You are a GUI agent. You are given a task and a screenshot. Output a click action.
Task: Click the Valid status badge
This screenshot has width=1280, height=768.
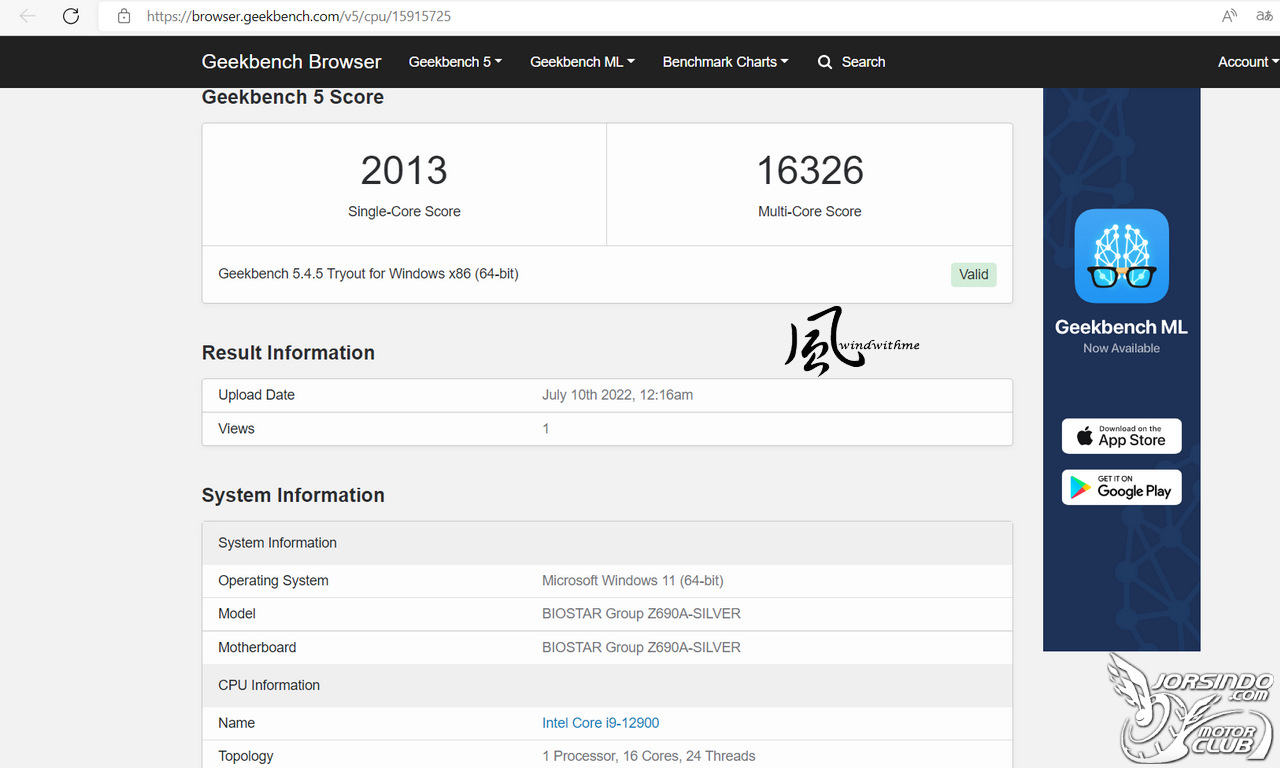point(973,274)
